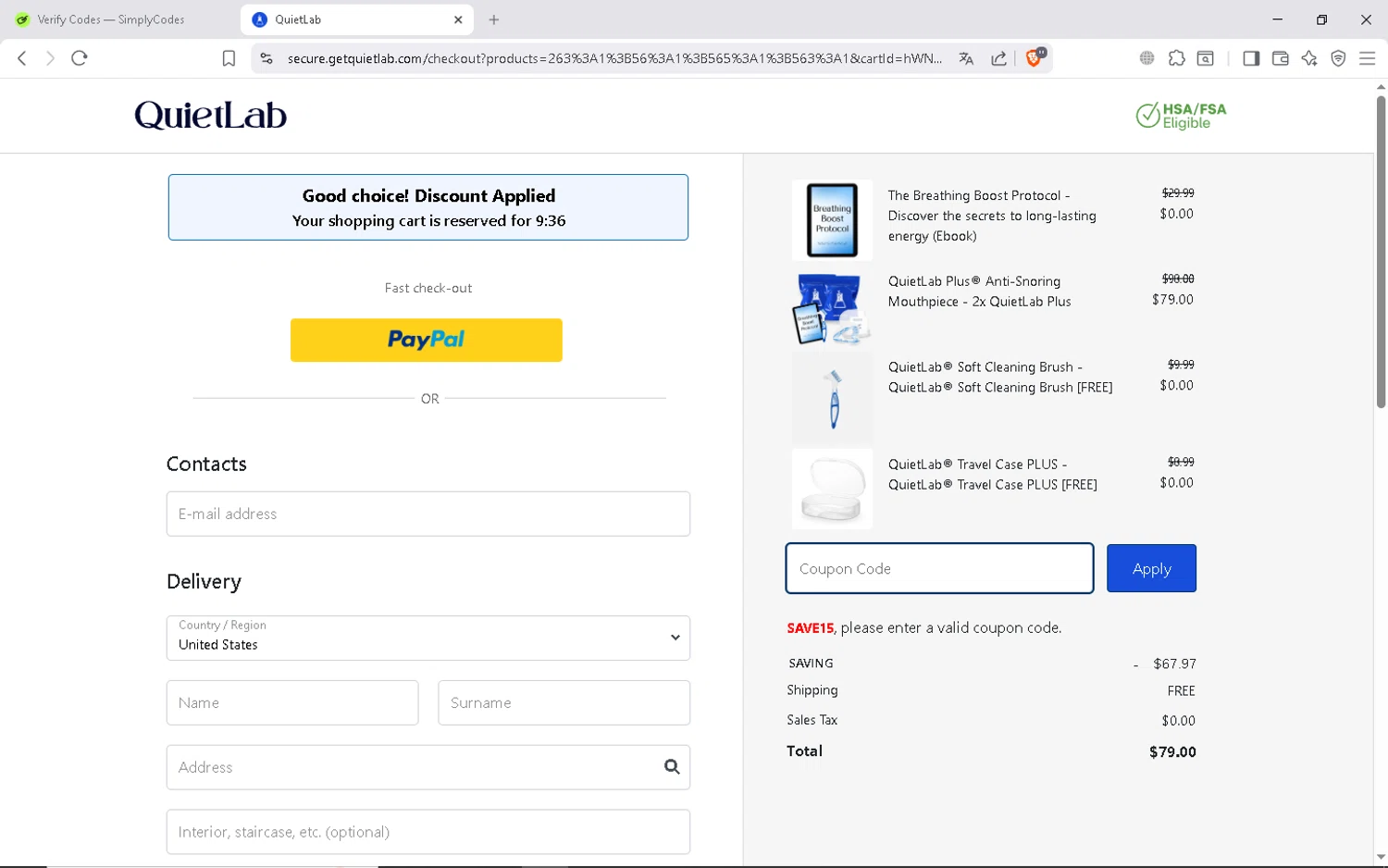Click the Interior, staircase optional field
Screen dimensions: 1388x868
point(428,832)
